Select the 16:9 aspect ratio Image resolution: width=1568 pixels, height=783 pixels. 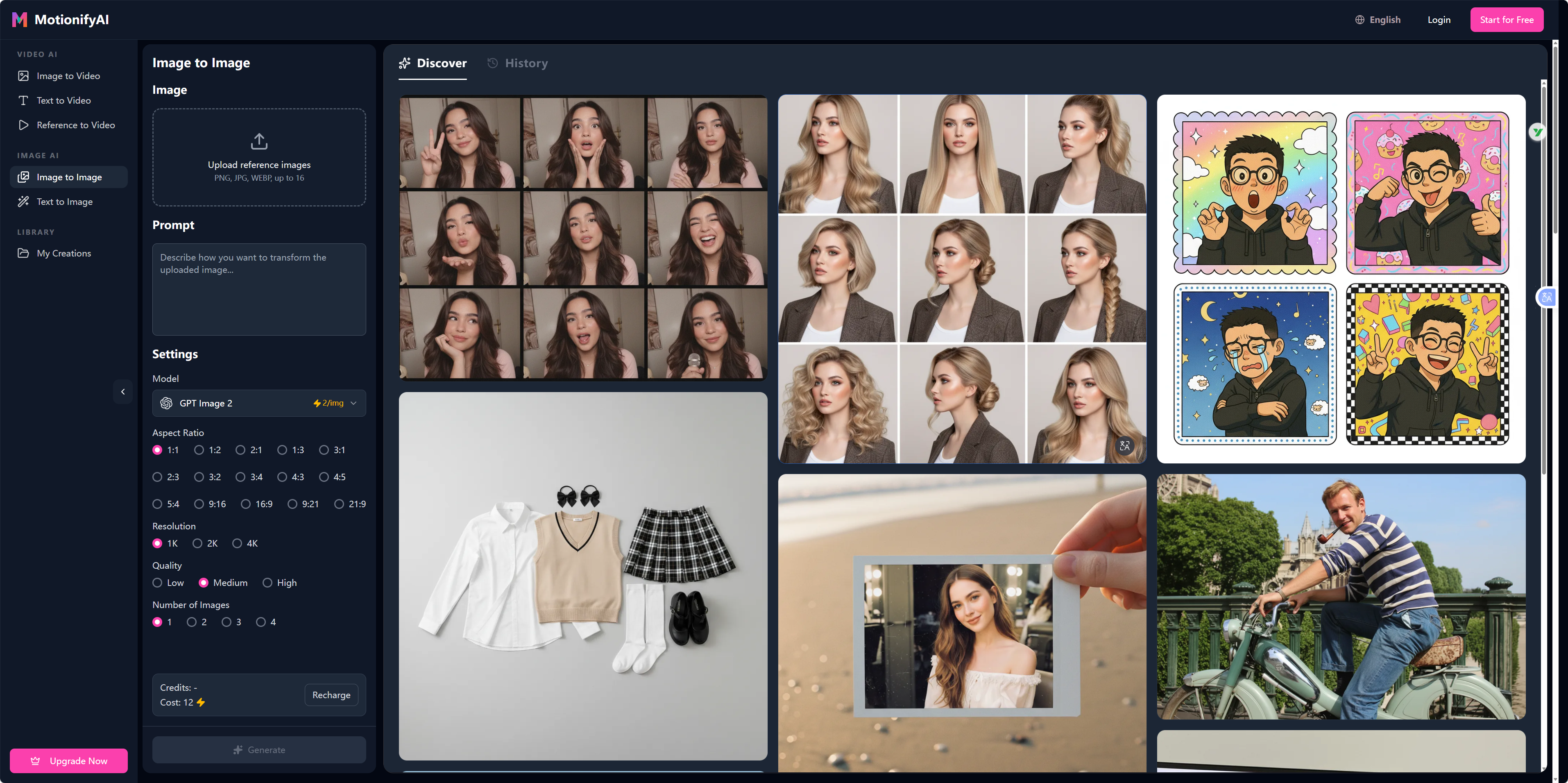pyautogui.click(x=246, y=504)
